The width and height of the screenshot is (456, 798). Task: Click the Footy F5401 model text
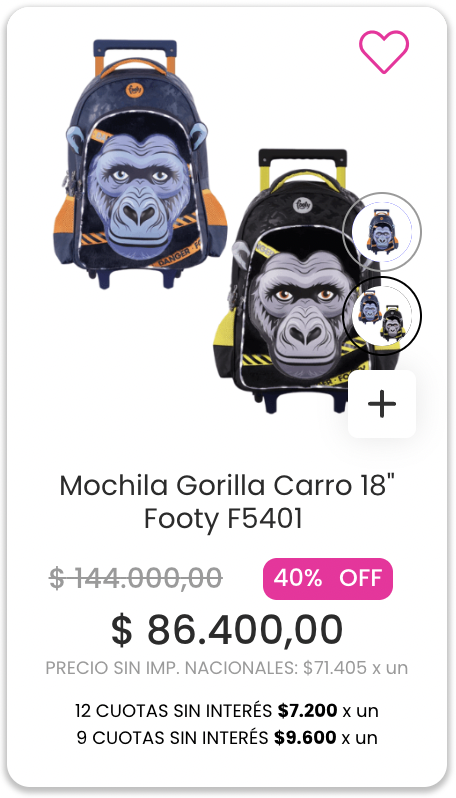tap(223, 519)
